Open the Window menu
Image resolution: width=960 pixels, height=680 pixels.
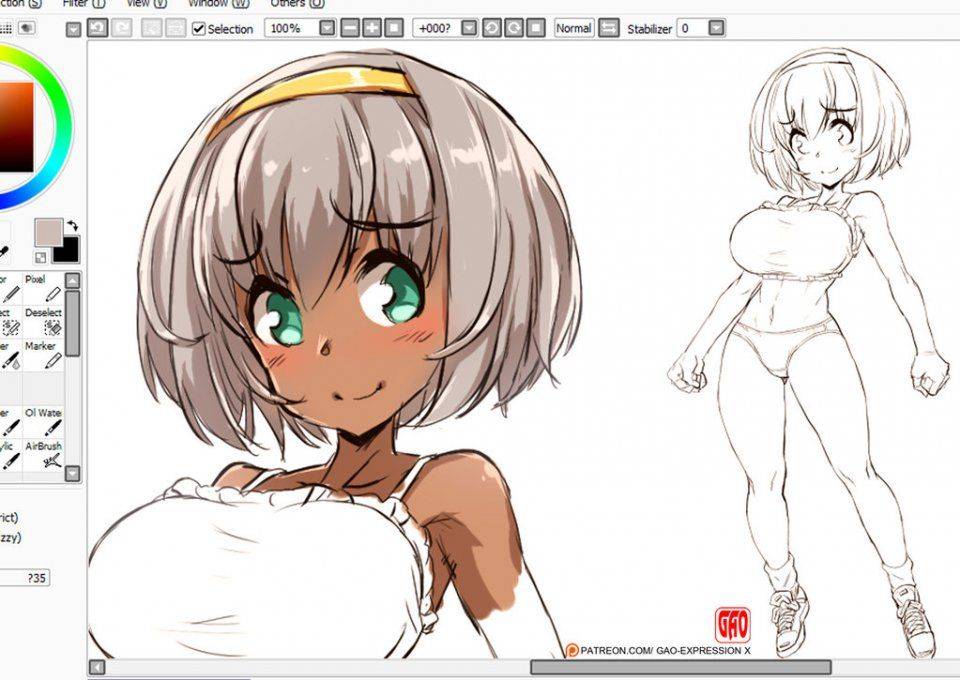click(219, 3)
